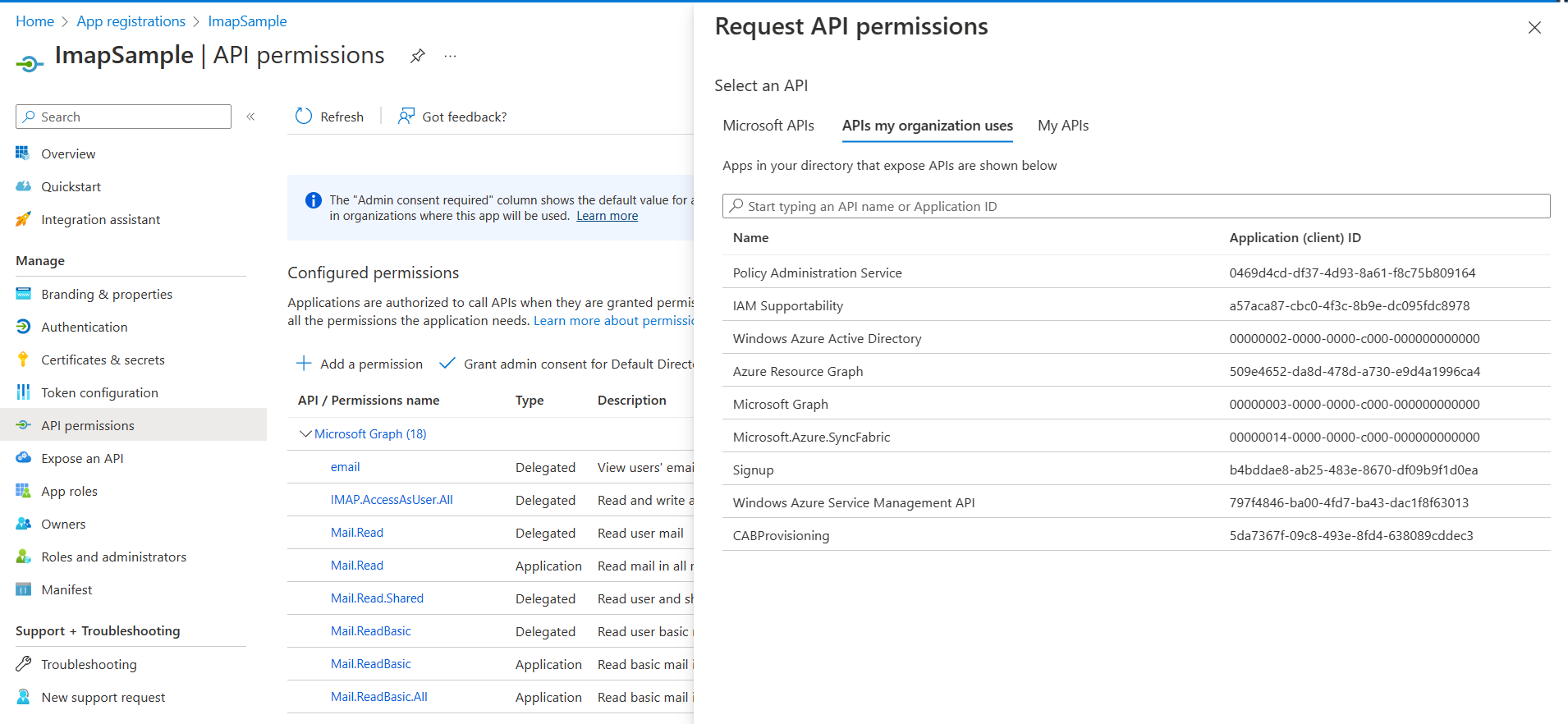Click the Refresh icon button
This screenshot has width=1568, height=724.
tap(304, 117)
